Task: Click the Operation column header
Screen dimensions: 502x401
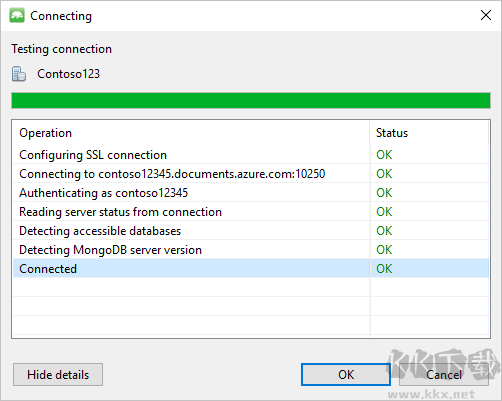Action: pyautogui.click(x=191, y=133)
